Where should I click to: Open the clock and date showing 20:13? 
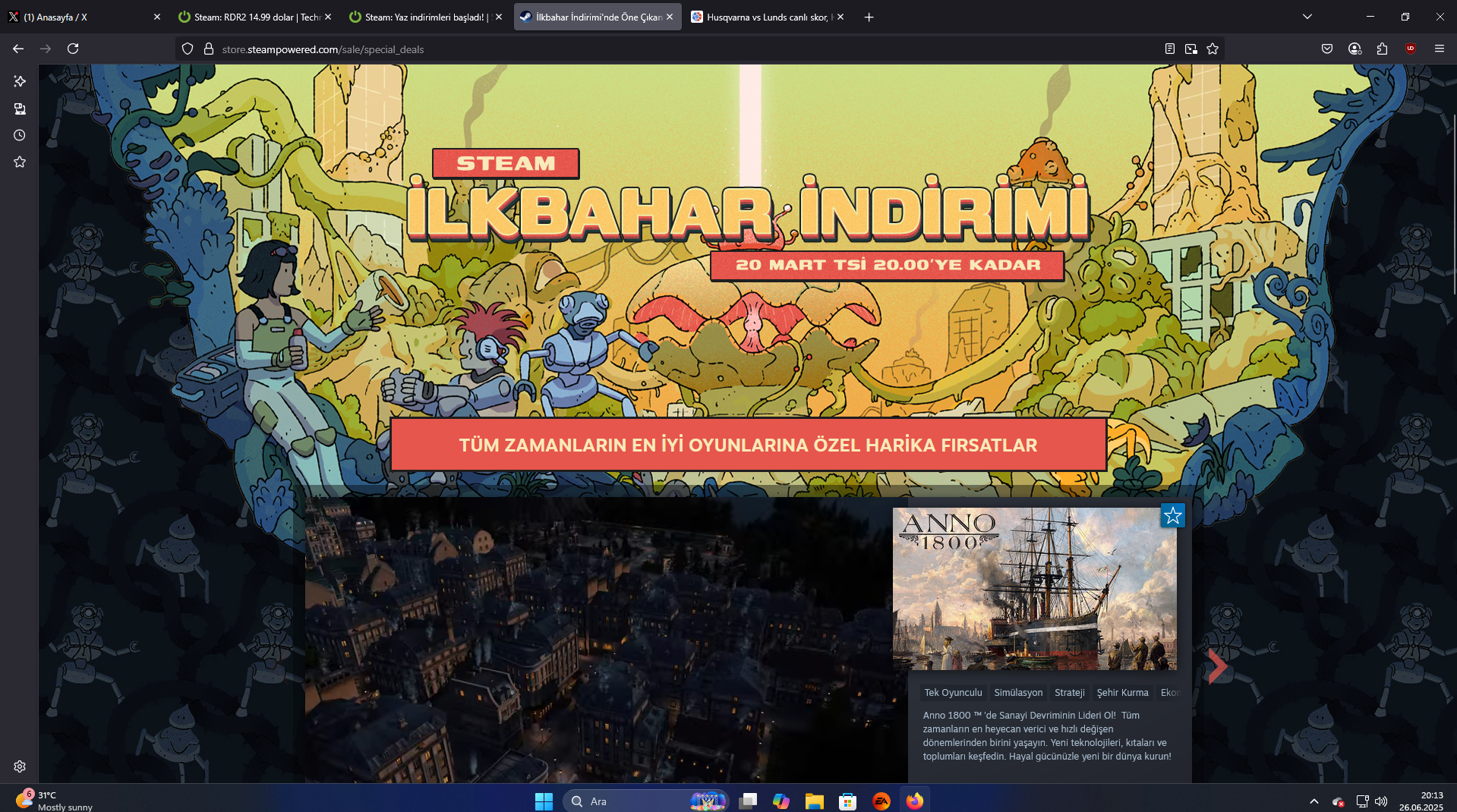pyautogui.click(x=1421, y=801)
